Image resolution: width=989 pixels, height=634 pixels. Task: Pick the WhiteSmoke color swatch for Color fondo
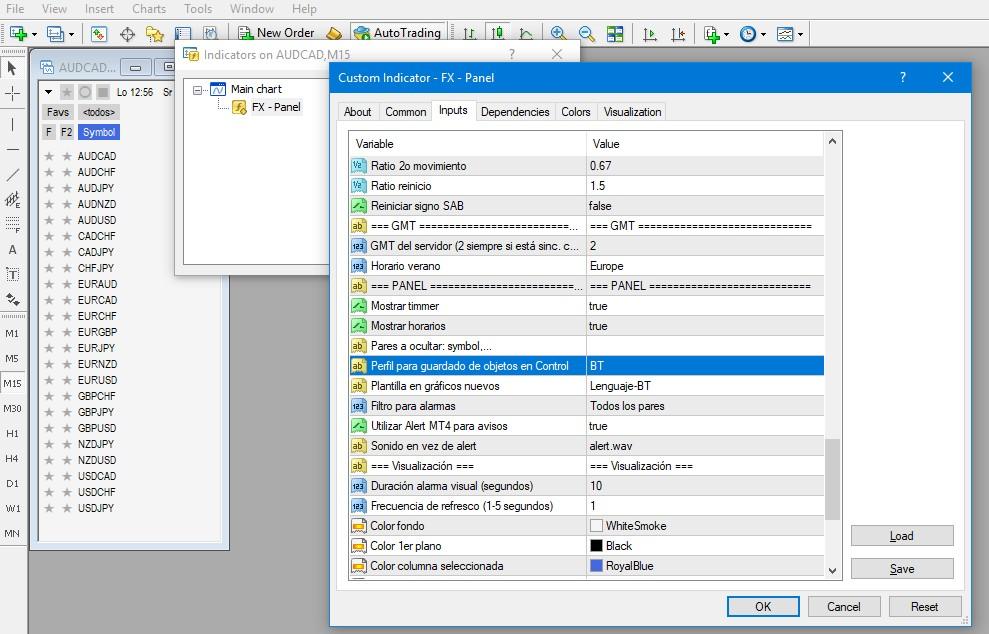point(596,525)
